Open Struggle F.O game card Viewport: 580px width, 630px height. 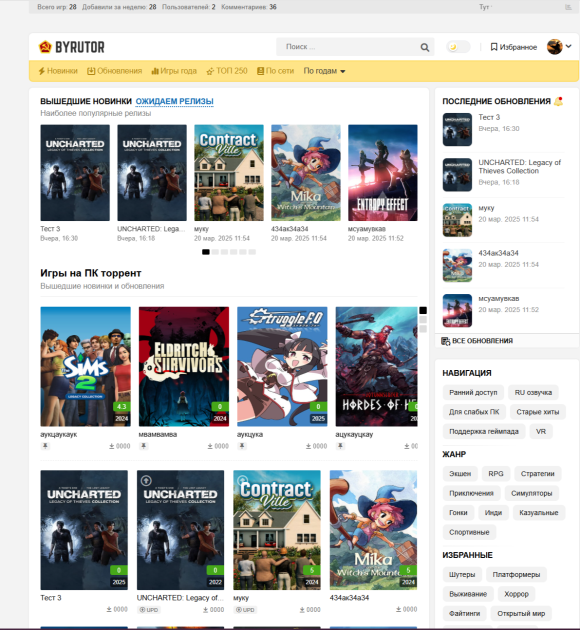point(282,366)
